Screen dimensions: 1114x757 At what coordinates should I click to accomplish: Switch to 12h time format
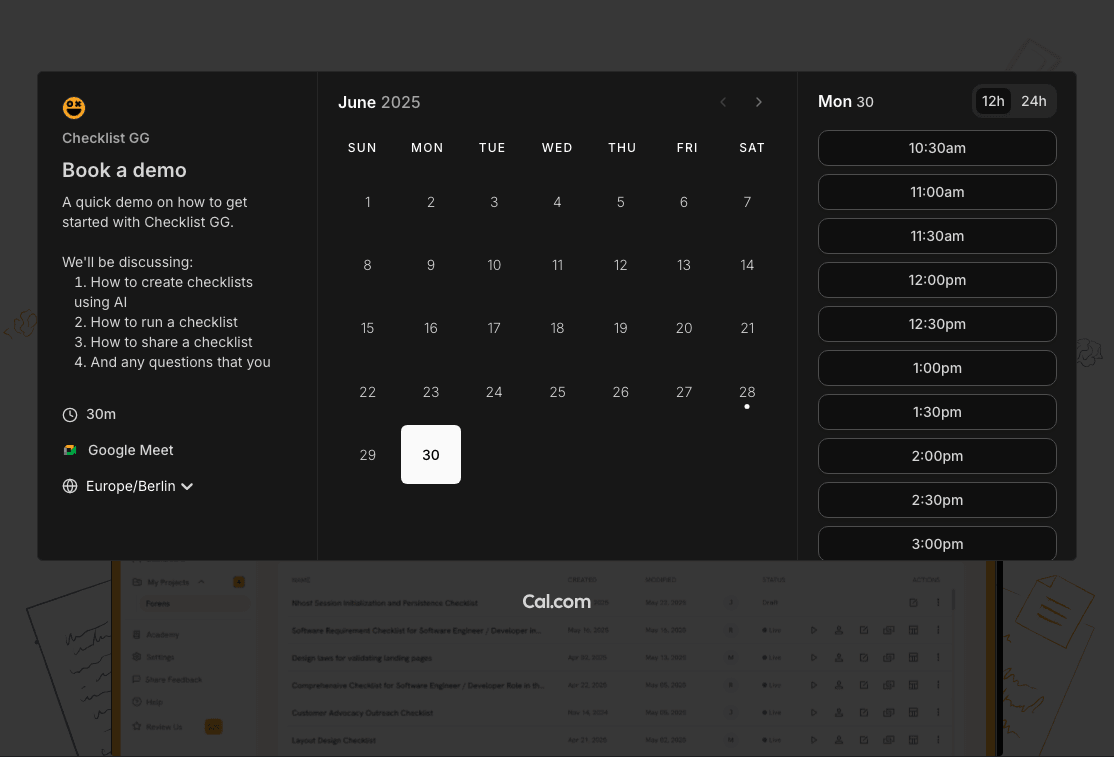993,102
